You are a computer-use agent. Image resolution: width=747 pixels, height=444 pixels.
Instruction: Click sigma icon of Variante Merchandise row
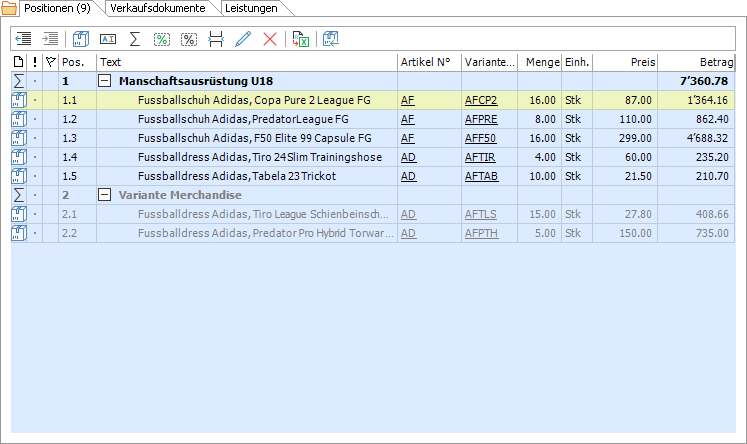19,195
